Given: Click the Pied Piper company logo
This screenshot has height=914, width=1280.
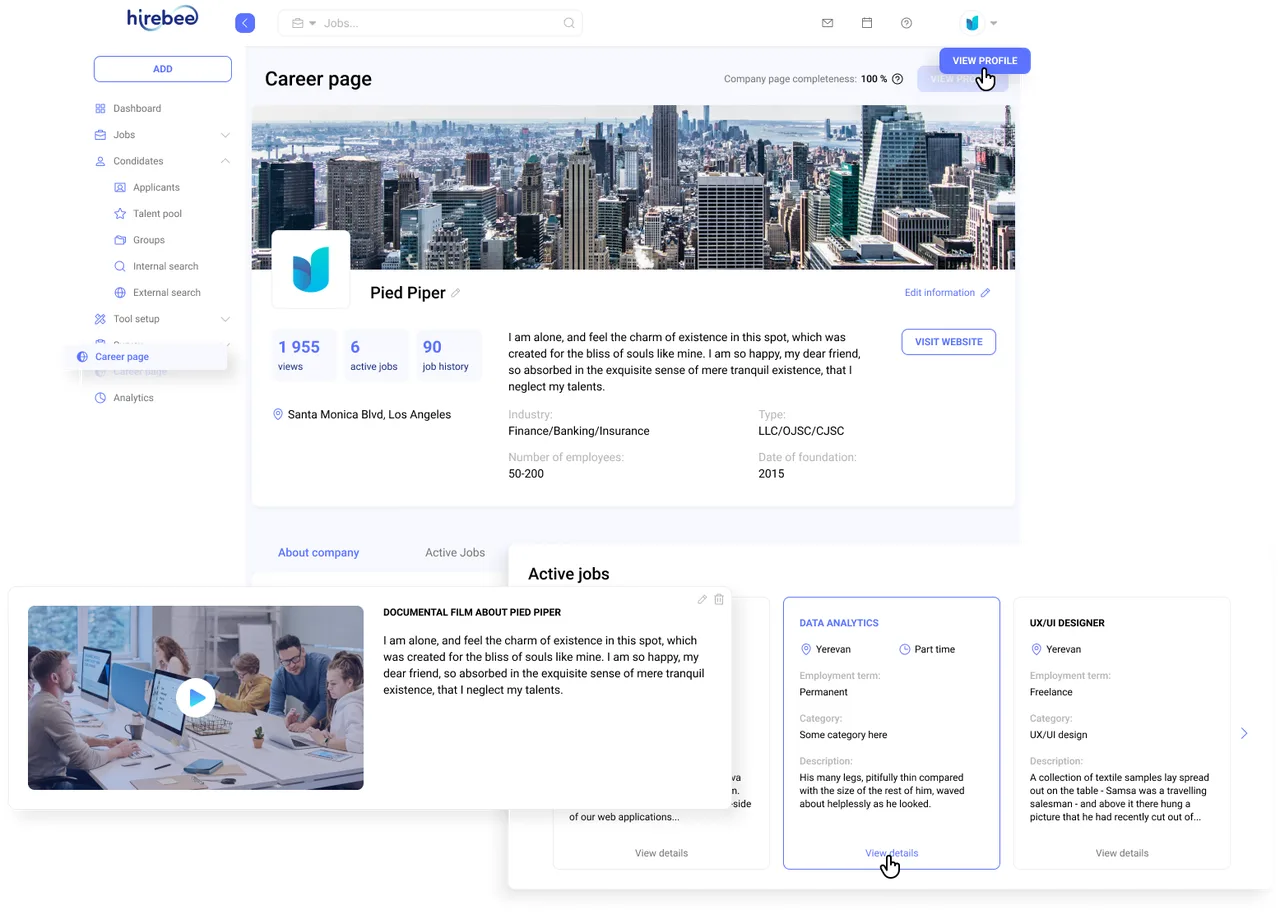Looking at the screenshot, I should coord(311,269).
